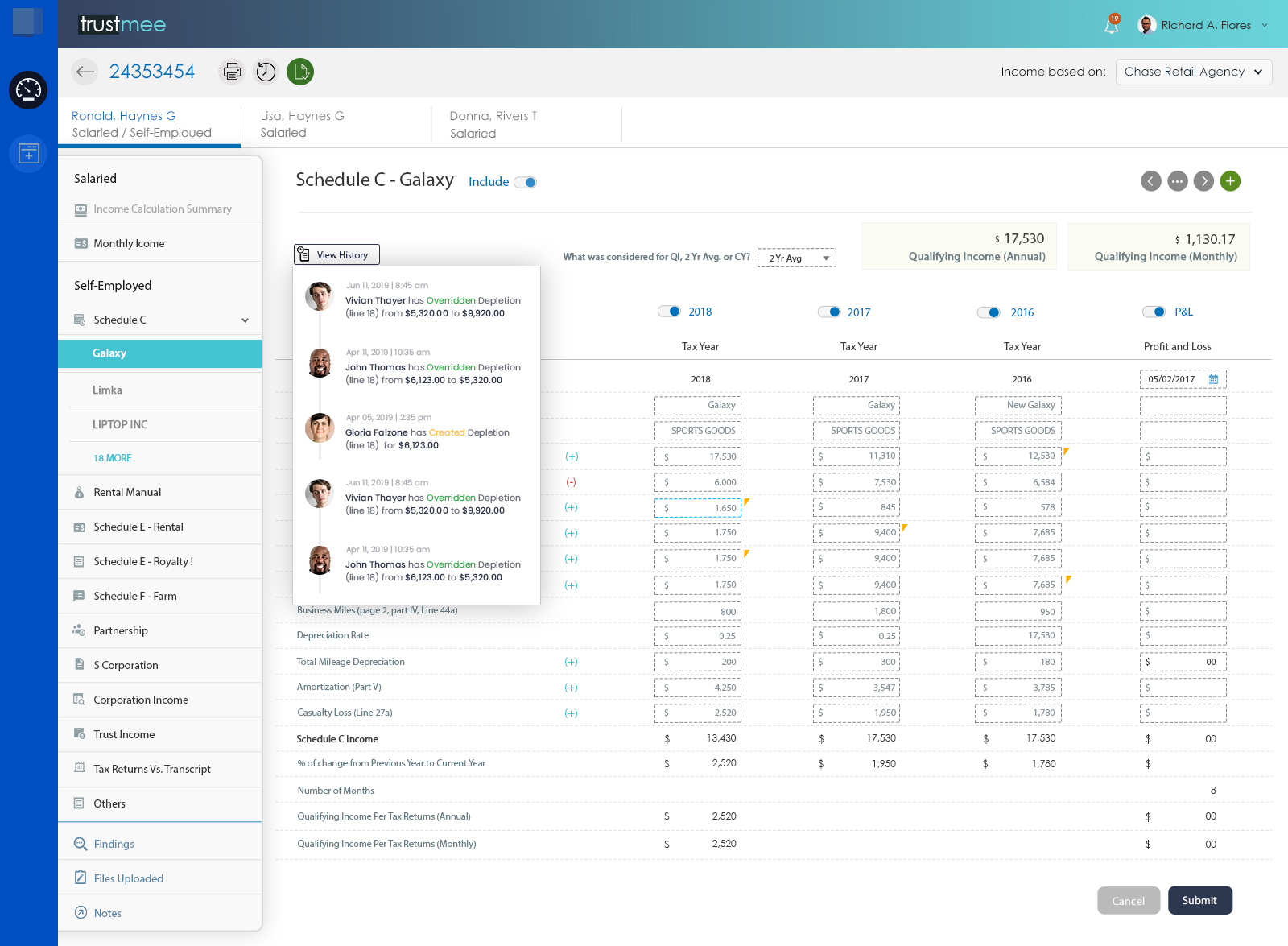The width and height of the screenshot is (1288, 946).
Task: Open more options ellipsis button
Action: [x=1178, y=181]
